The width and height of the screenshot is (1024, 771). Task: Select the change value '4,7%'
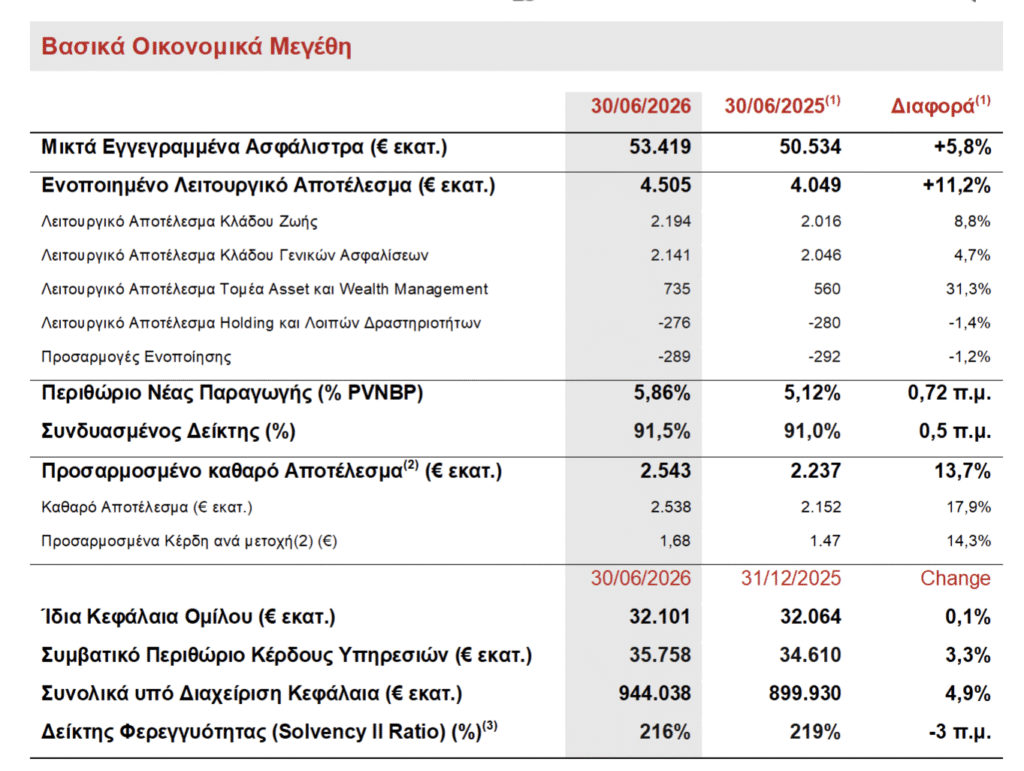972,255
